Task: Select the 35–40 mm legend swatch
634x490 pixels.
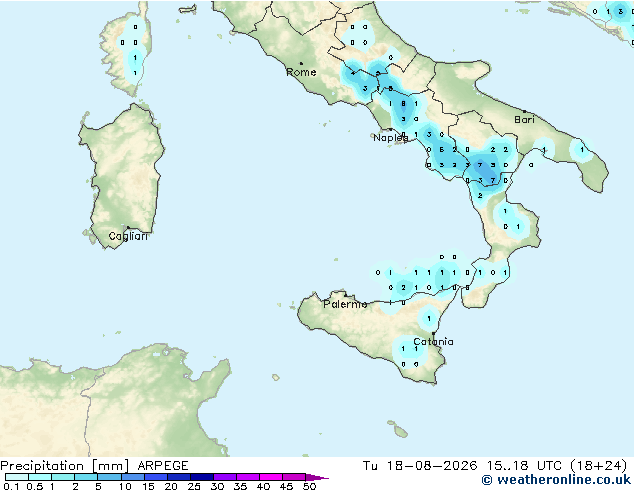Action: click(x=248, y=477)
